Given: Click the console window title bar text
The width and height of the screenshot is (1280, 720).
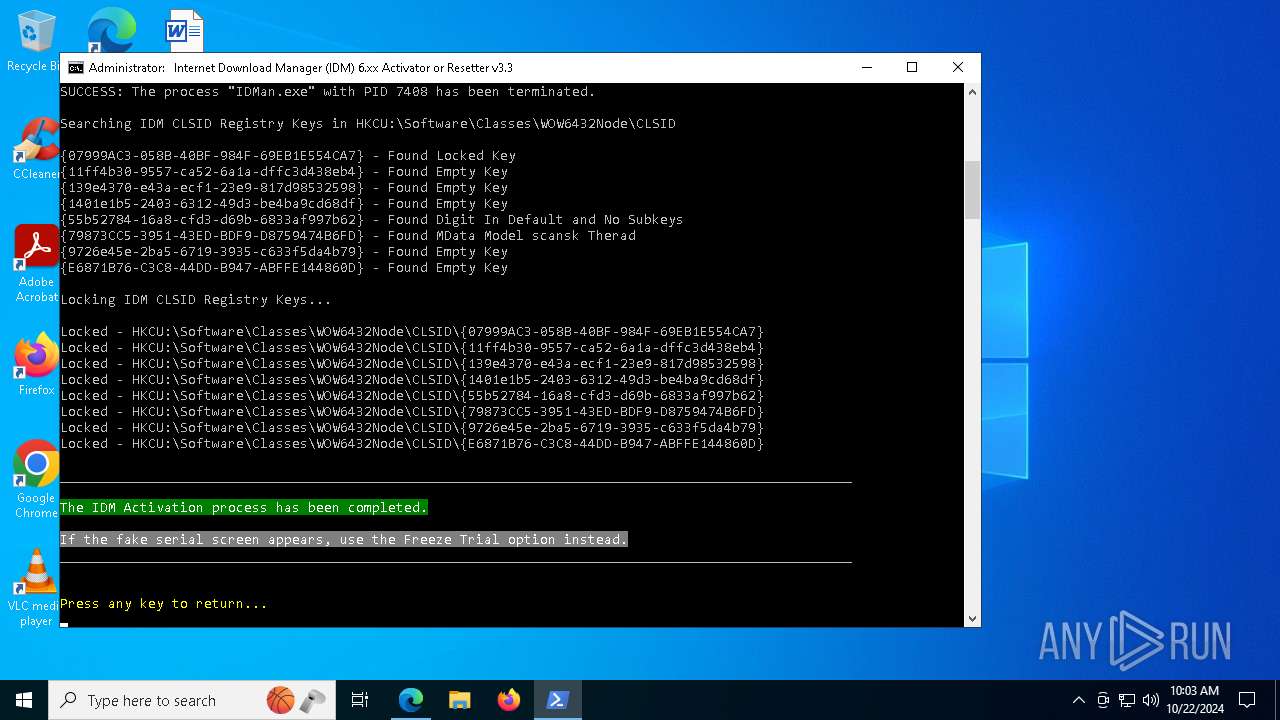Looking at the screenshot, I should [301, 68].
